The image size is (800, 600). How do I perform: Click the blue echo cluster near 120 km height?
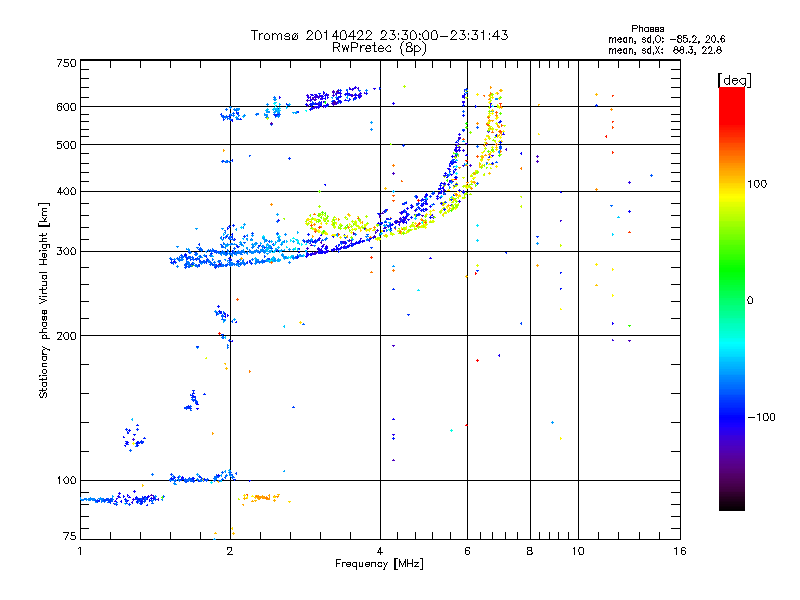click(x=134, y=437)
